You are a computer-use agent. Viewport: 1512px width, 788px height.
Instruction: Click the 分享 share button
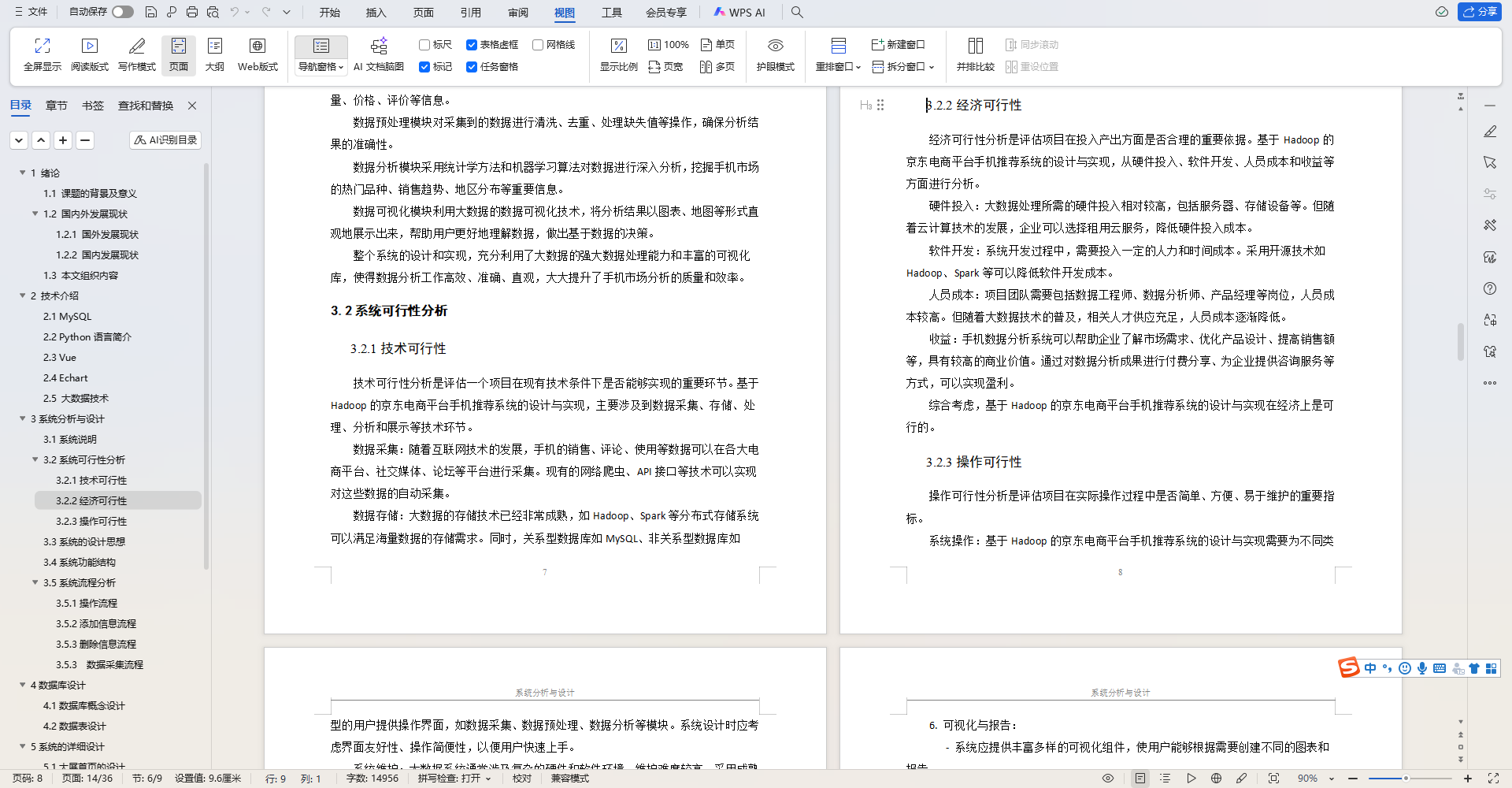pos(1480,12)
